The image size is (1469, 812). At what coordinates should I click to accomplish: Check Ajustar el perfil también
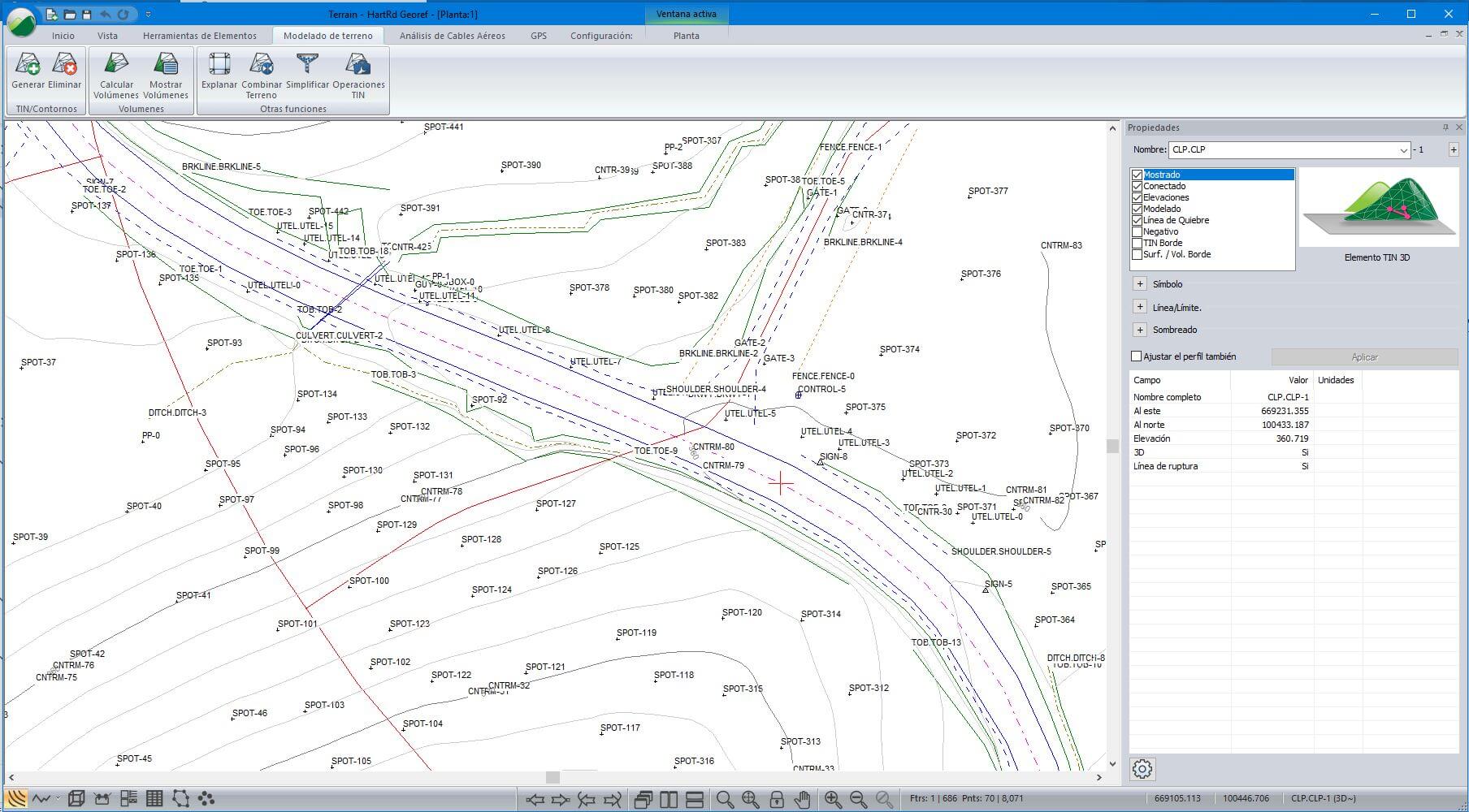[x=1137, y=356]
